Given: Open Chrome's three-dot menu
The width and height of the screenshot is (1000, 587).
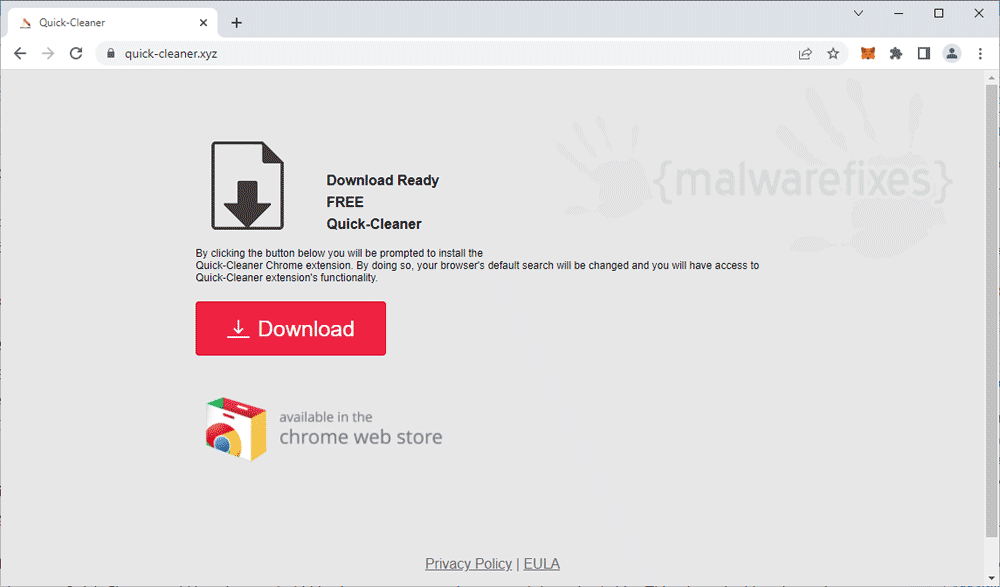Looking at the screenshot, I should click(980, 54).
